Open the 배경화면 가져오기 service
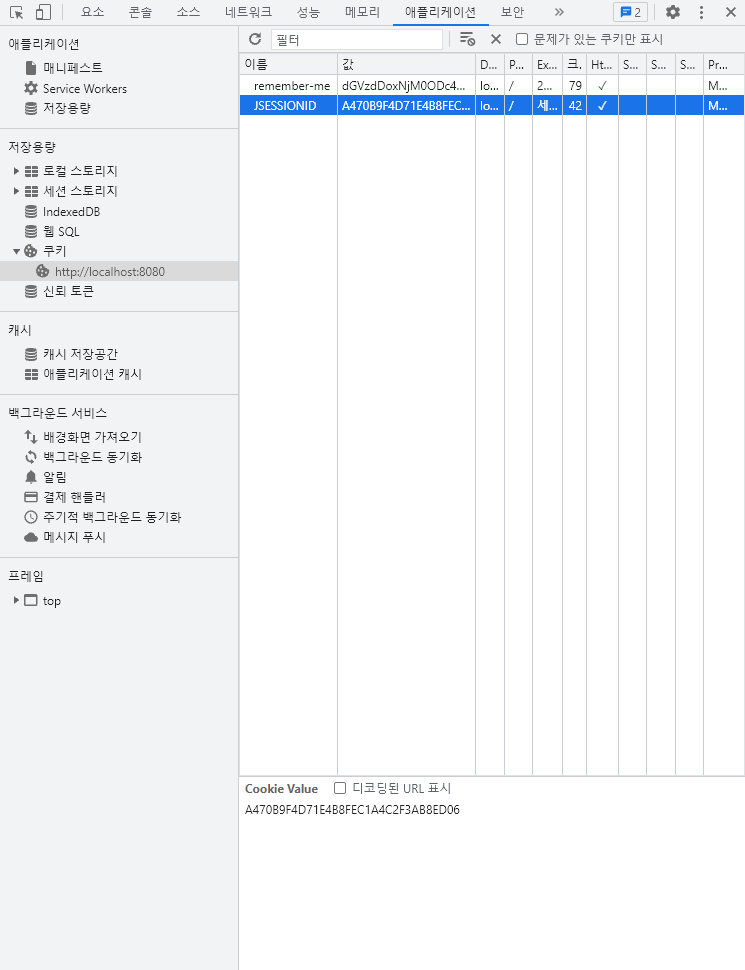Viewport: 745px width, 970px height. (92, 437)
